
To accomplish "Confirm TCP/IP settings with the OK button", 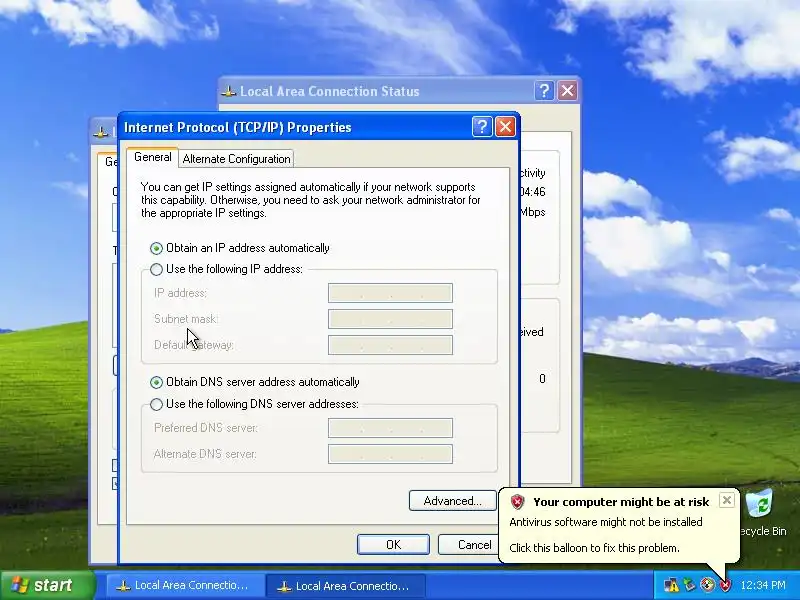I will coord(393,545).
